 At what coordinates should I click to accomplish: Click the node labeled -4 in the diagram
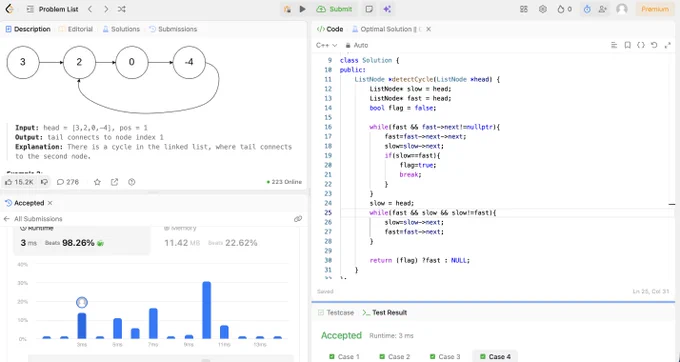tap(189, 62)
